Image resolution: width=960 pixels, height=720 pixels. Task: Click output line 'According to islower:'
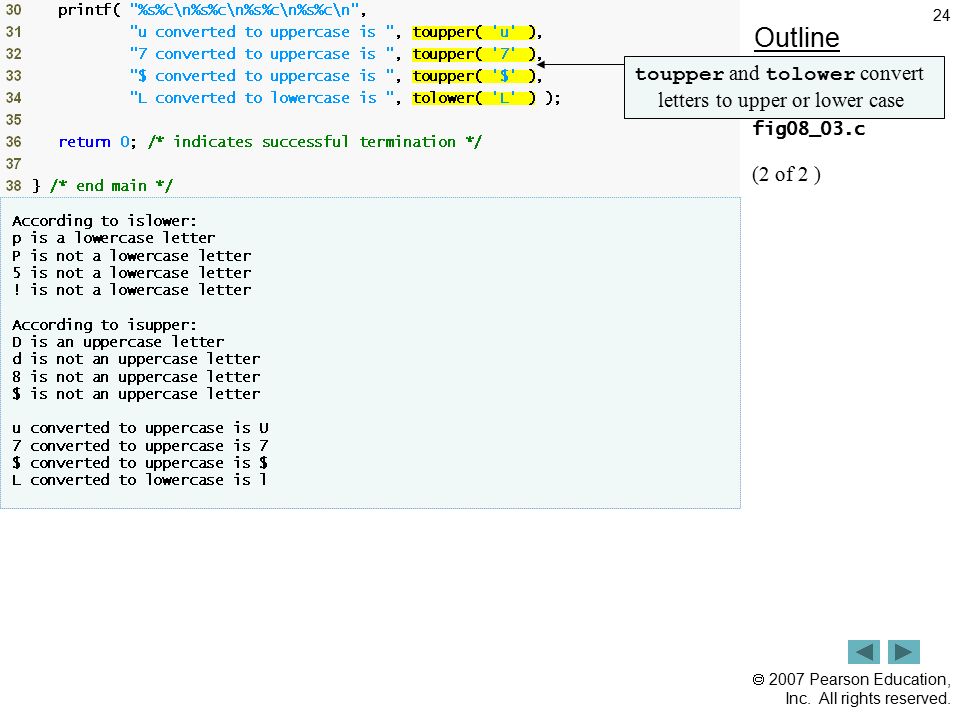pos(105,221)
